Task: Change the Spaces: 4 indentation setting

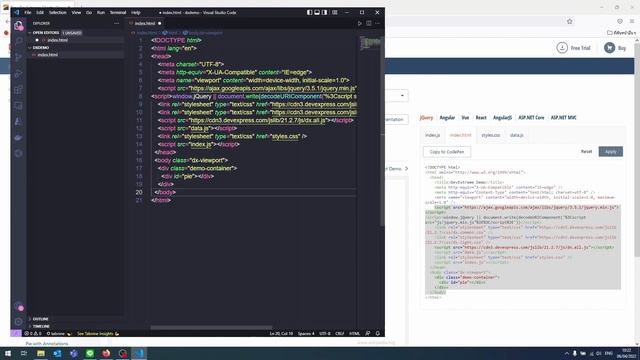Action: 306,333
